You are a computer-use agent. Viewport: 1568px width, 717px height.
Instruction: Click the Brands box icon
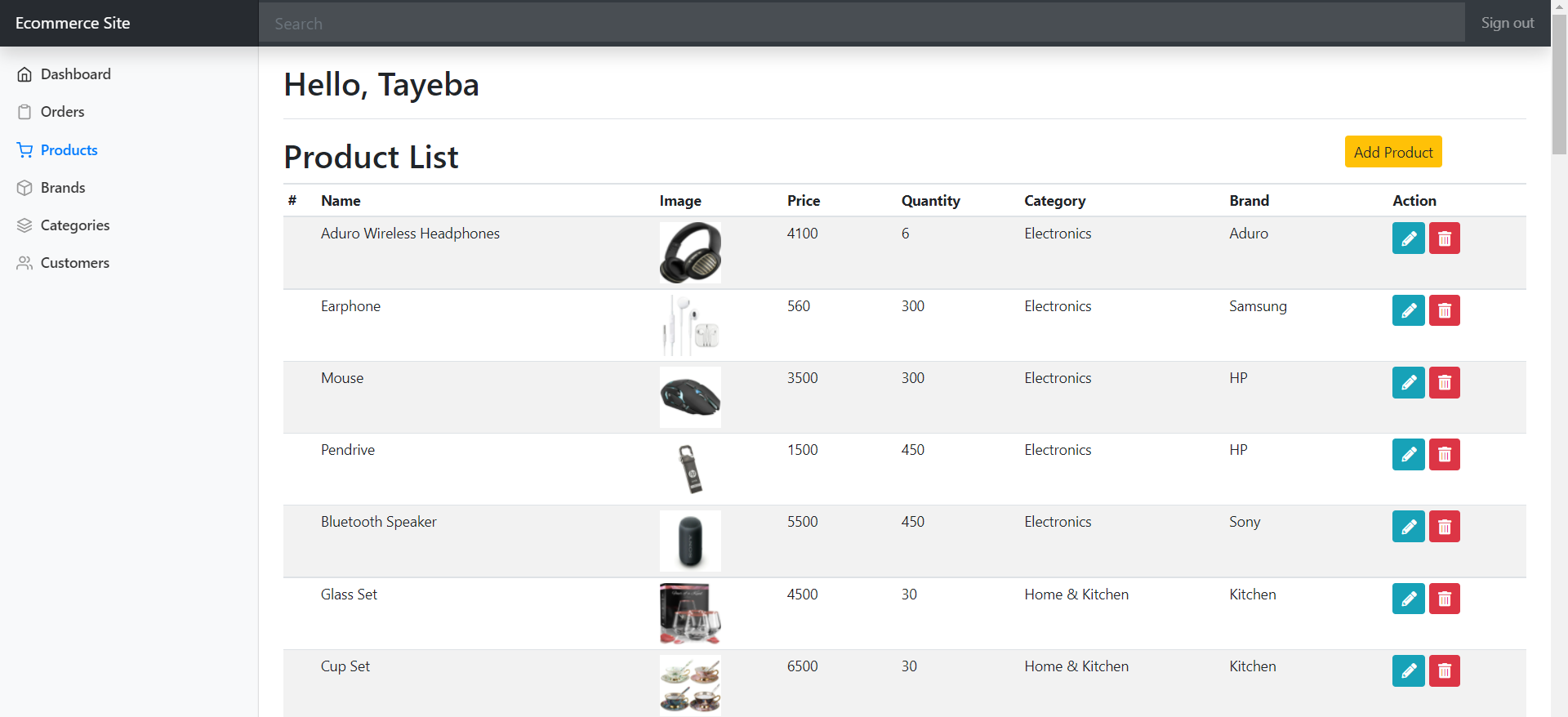pyautogui.click(x=25, y=187)
